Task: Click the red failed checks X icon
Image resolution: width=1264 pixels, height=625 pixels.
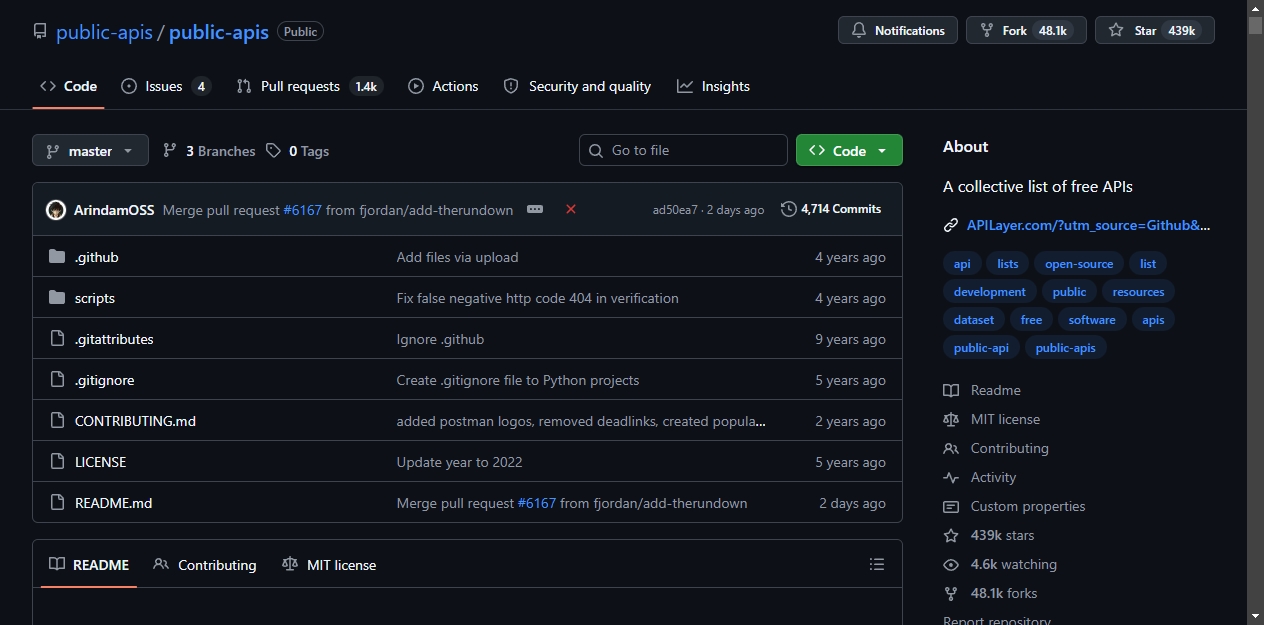Action: point(571,209)
